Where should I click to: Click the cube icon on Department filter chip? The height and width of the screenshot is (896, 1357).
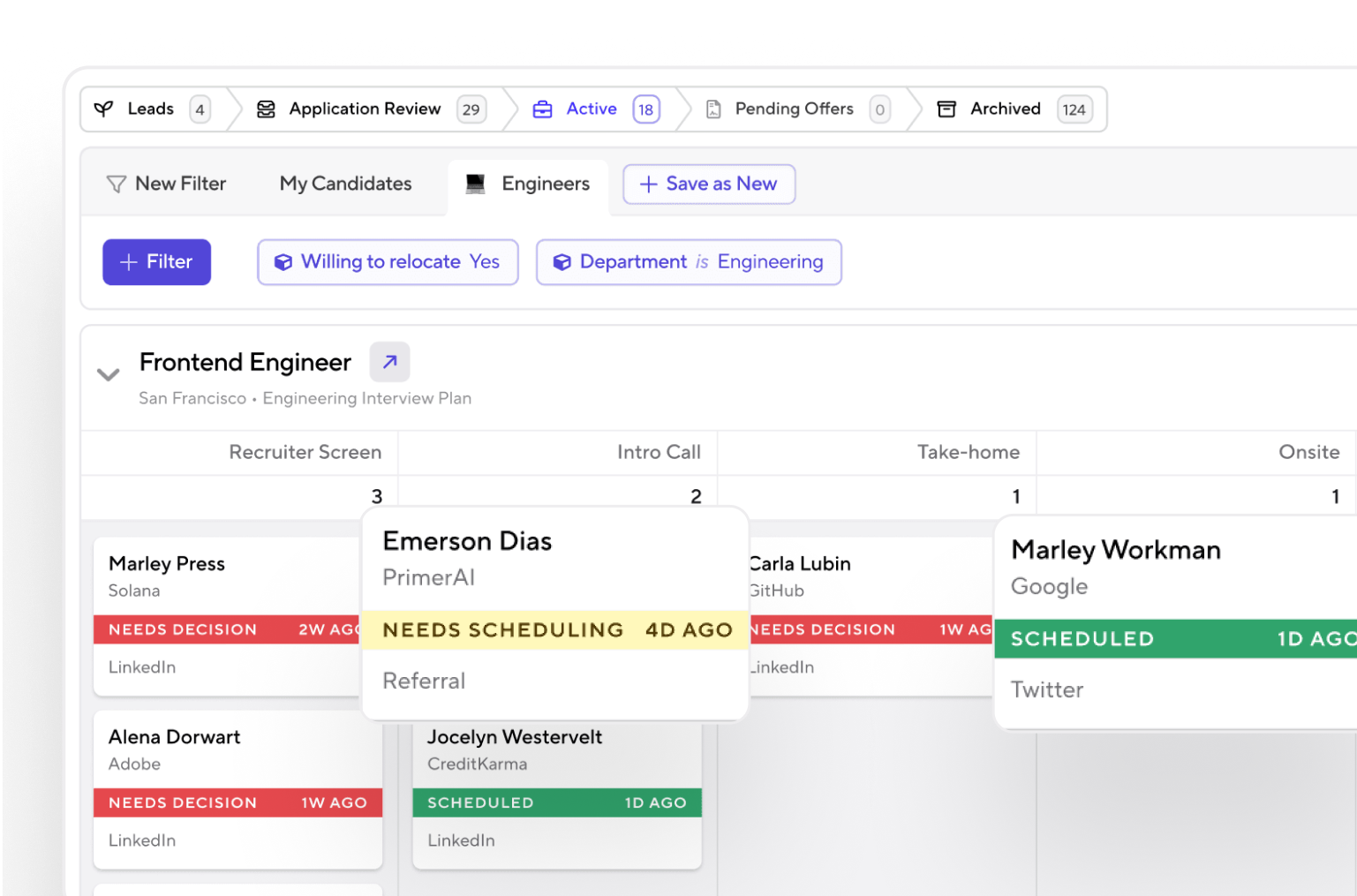[x=562, y=261]
